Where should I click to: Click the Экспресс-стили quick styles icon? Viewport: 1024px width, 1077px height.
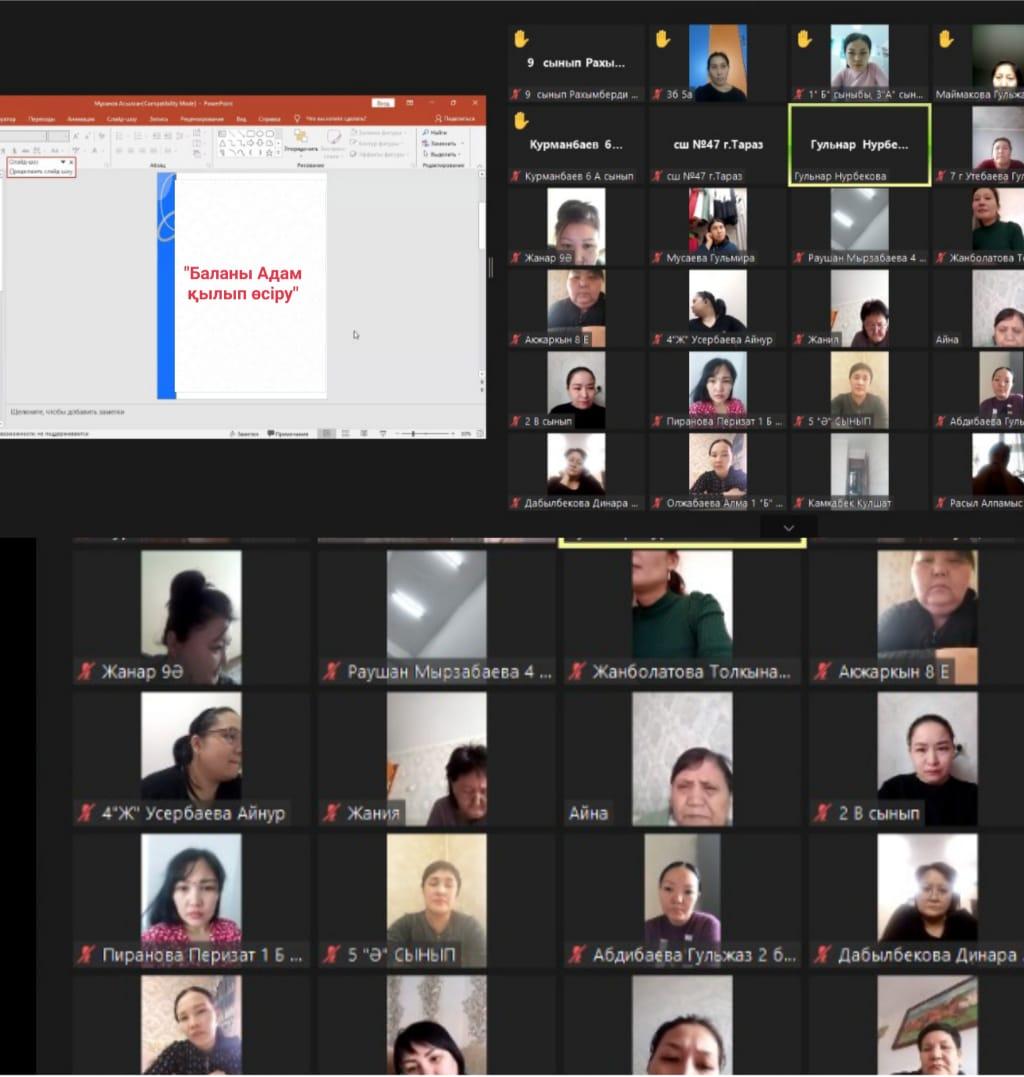(334, 137)
